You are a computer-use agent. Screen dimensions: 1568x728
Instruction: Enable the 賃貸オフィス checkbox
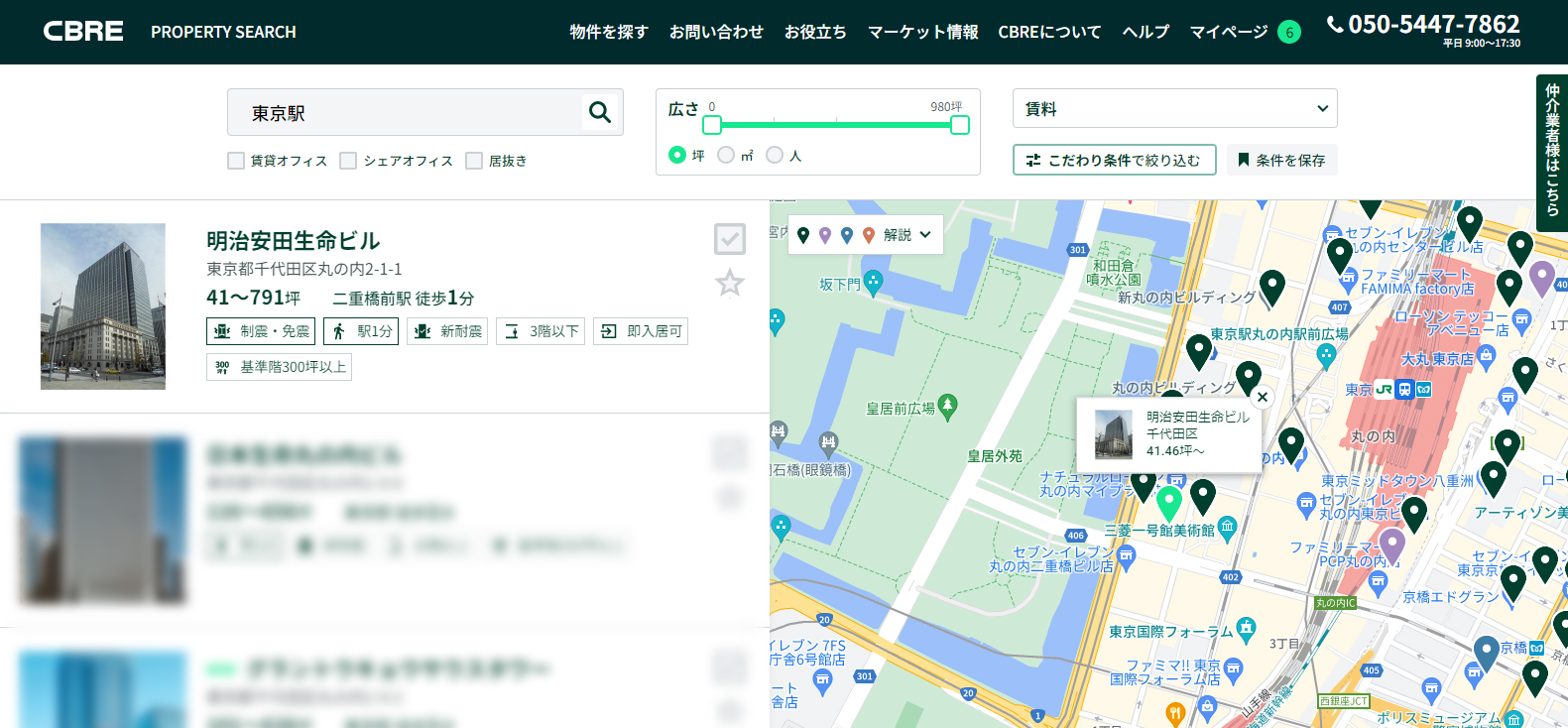236,161
